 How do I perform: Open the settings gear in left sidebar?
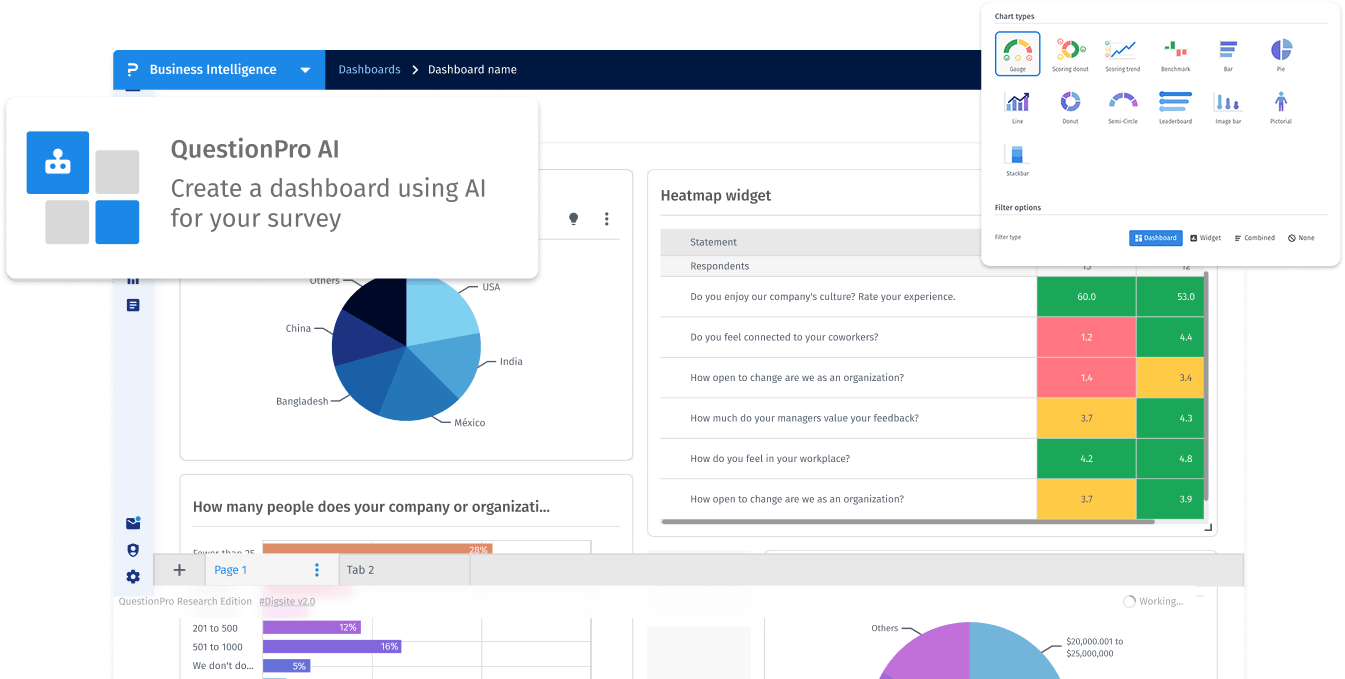pos(133,577)
